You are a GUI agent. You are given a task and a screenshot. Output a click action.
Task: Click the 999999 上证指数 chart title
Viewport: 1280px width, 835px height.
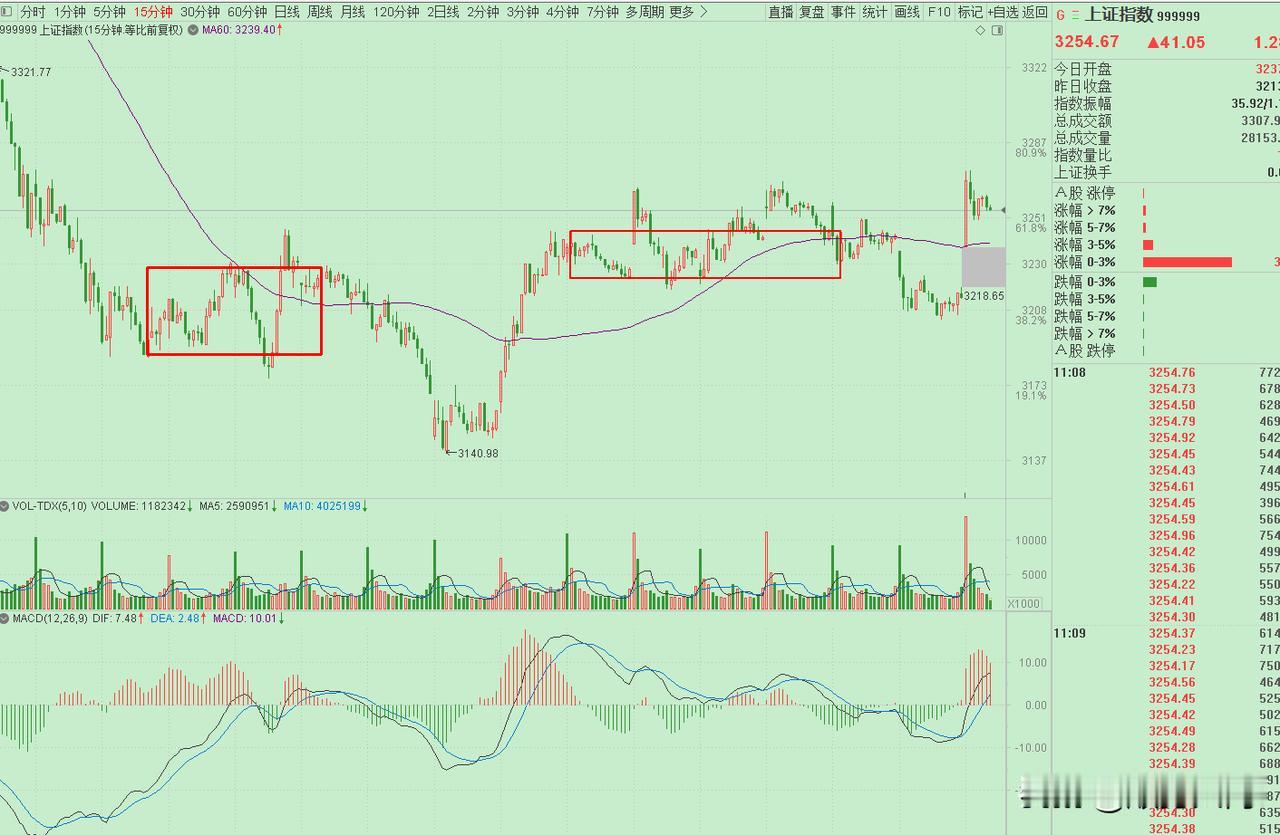point(91,30)
